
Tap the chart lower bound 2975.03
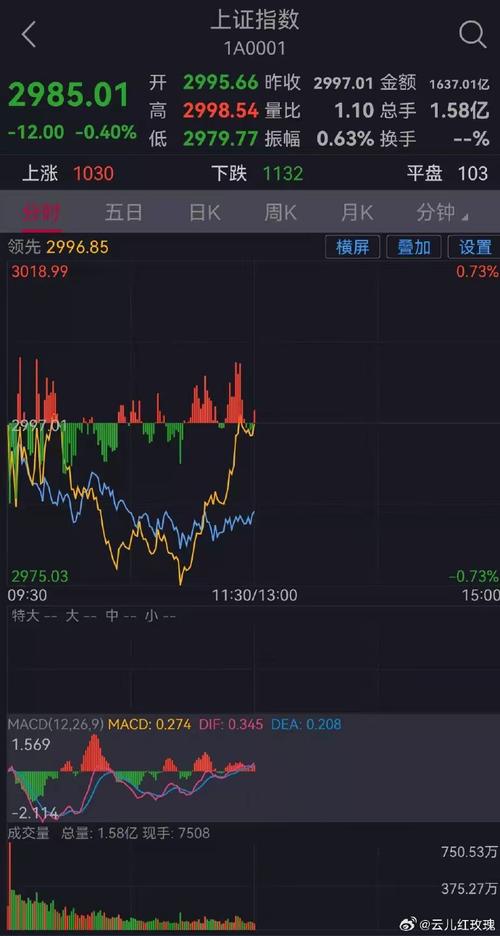(39, 576)
